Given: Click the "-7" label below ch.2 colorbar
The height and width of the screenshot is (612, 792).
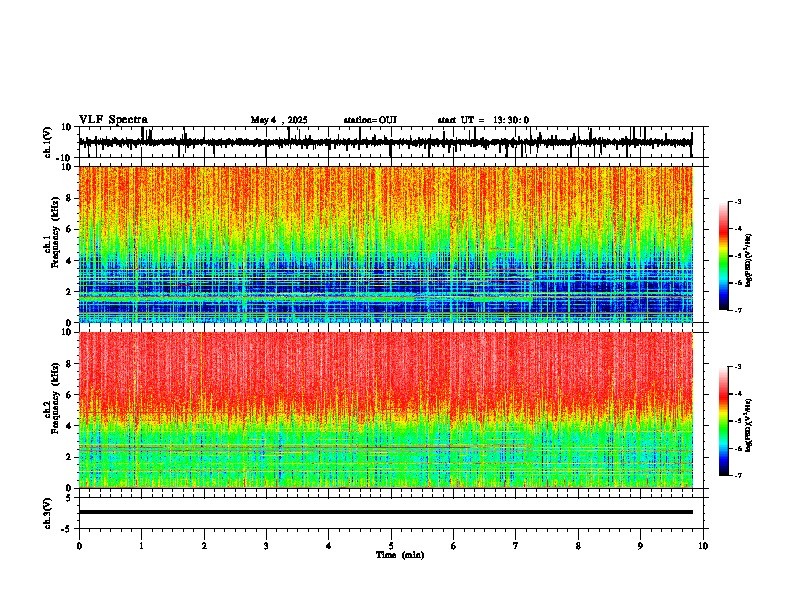Looking at the screenshot, I should 737,475.
